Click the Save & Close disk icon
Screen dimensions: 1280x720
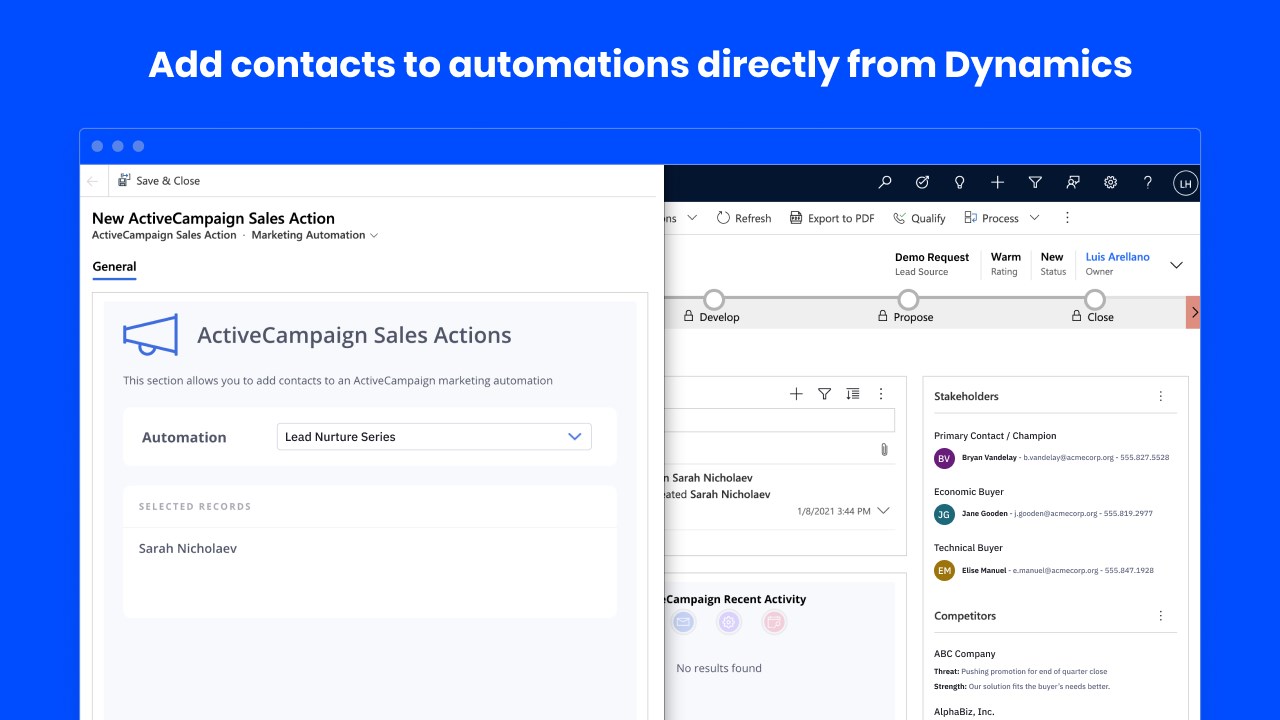pyautogui.click(x=124, y=181)
